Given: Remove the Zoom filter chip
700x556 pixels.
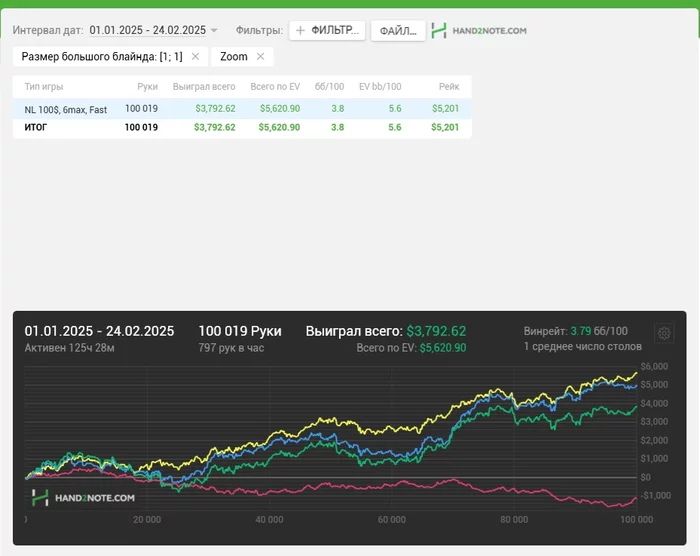Looking at the screenshot, I should point(261,57).
